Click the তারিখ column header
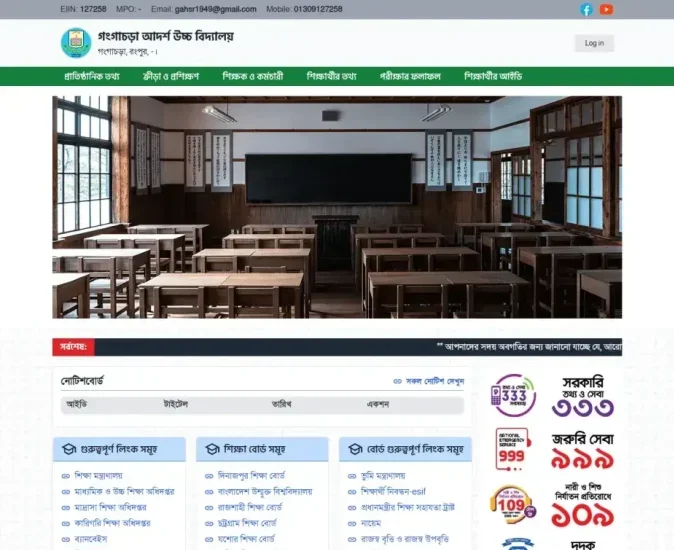 (x=282, y=404)
